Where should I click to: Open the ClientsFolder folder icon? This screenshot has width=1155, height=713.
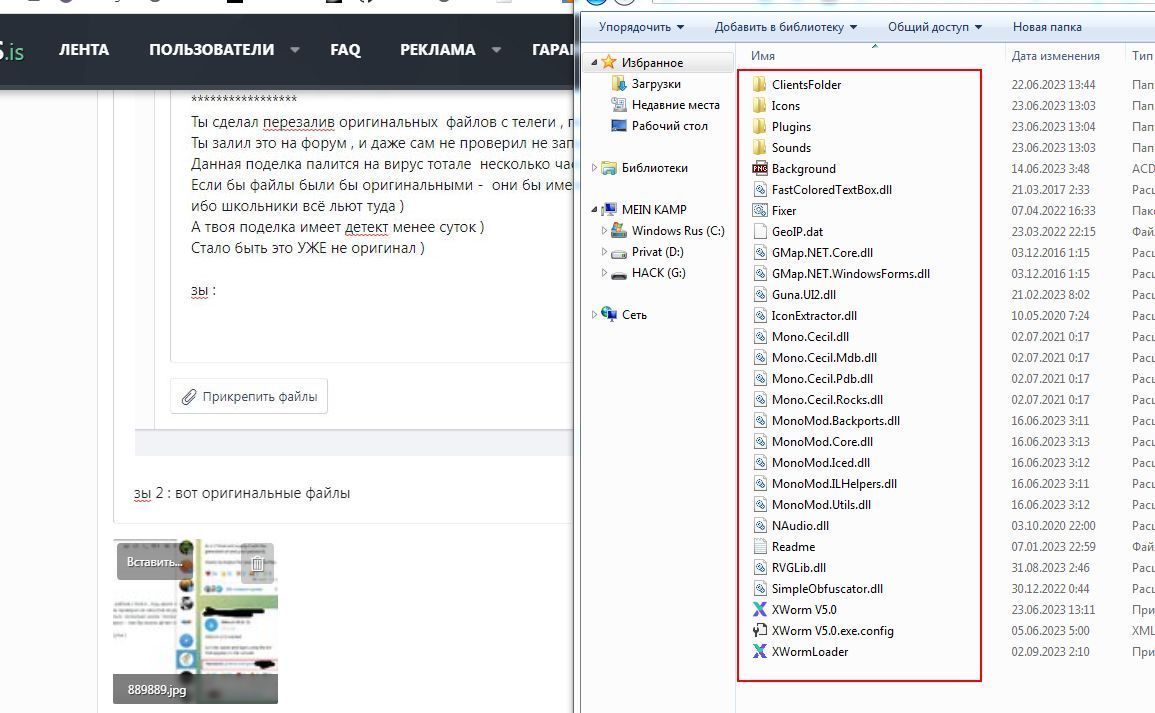[759, 84]
